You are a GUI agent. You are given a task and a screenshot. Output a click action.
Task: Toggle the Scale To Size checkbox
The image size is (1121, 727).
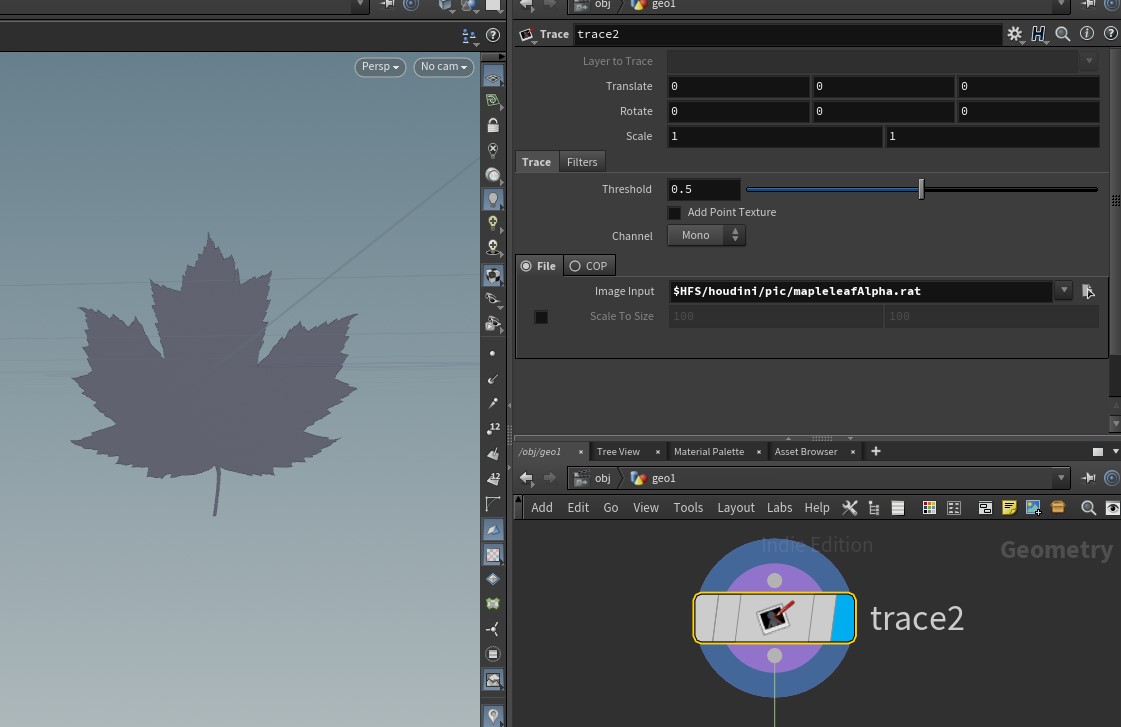(541, 317)
